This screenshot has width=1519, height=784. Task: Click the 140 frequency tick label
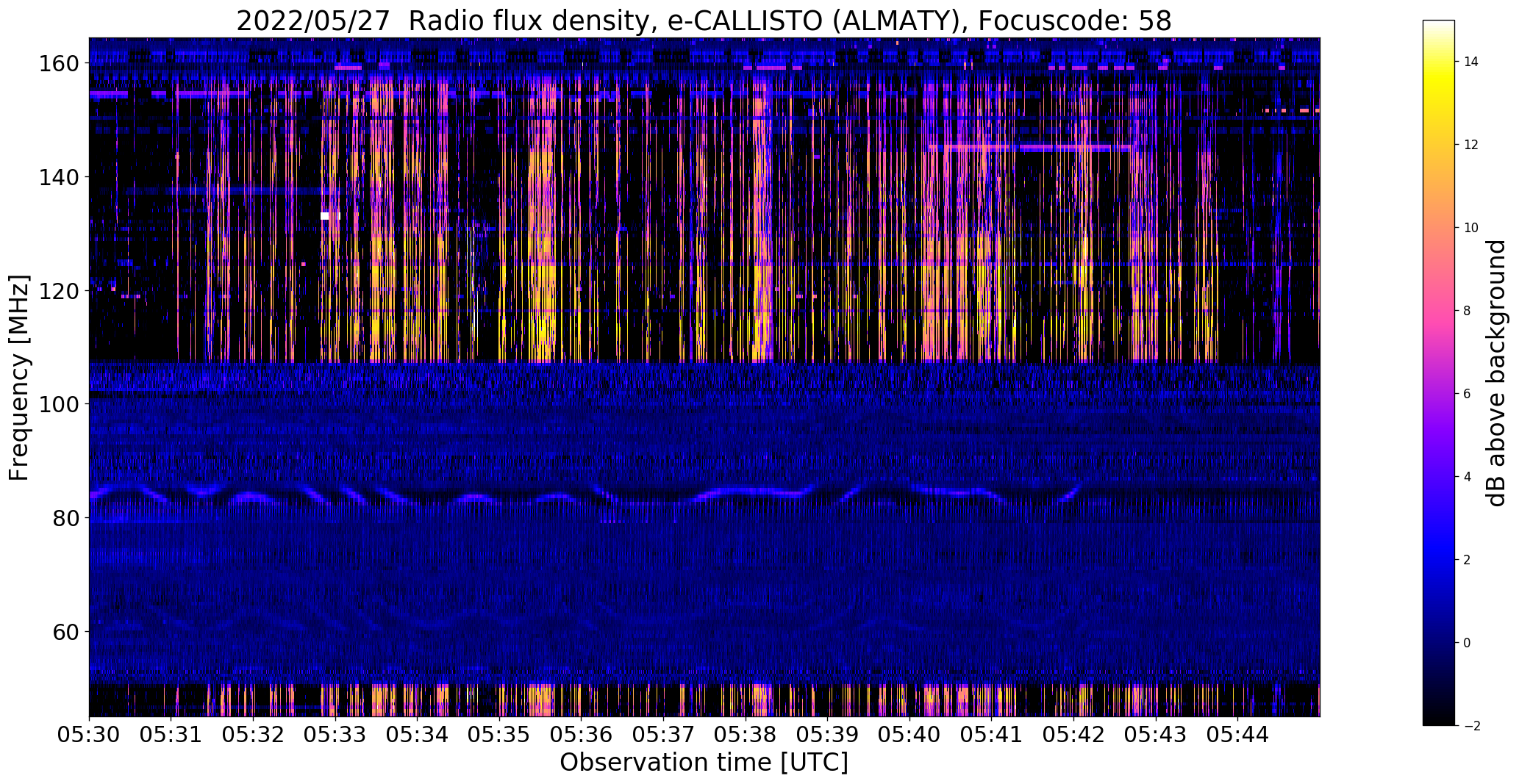click(58, 177)
